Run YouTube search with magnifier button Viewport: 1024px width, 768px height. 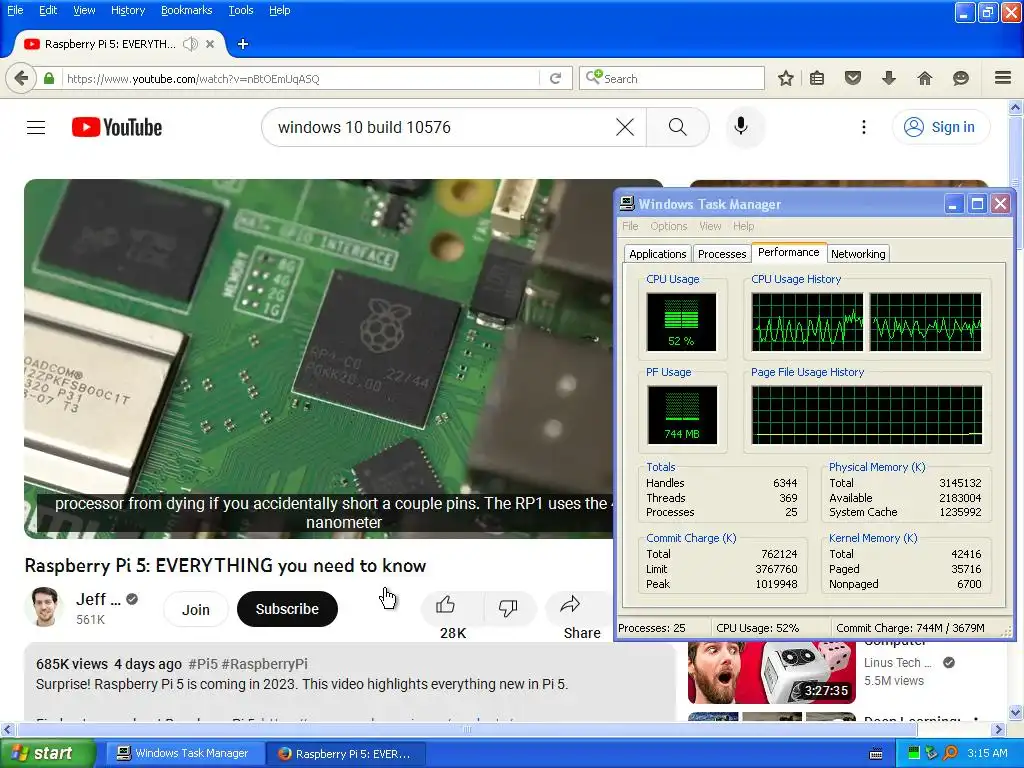pos(678,127)
